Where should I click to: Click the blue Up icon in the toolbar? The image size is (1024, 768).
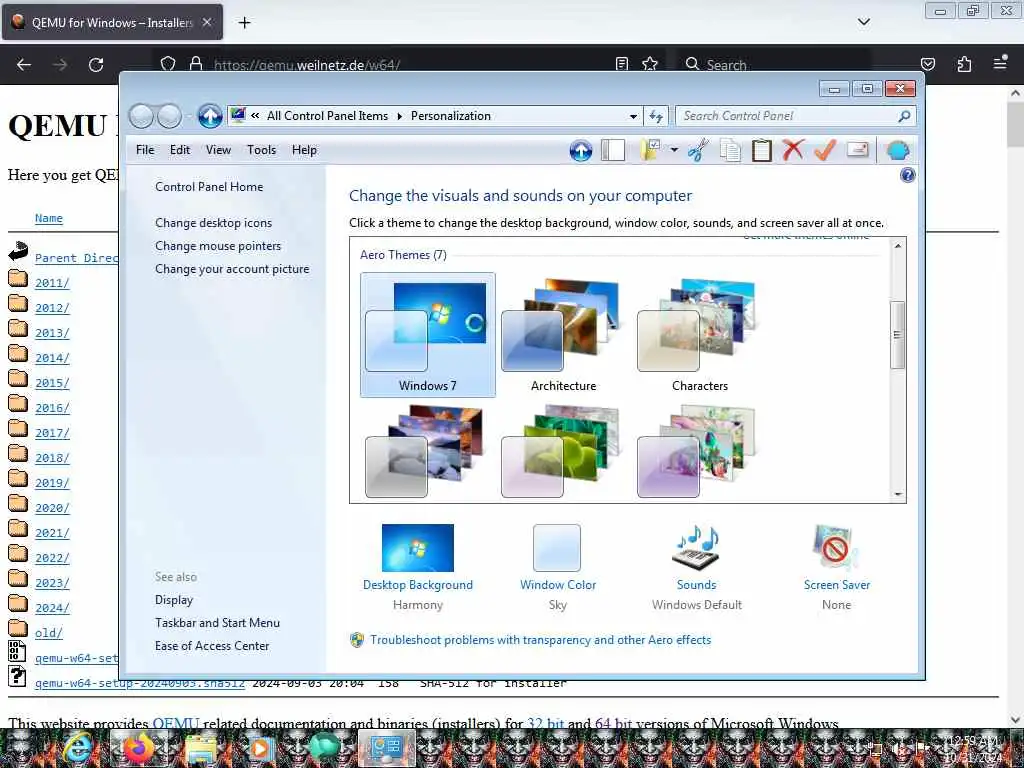[581, 150]
